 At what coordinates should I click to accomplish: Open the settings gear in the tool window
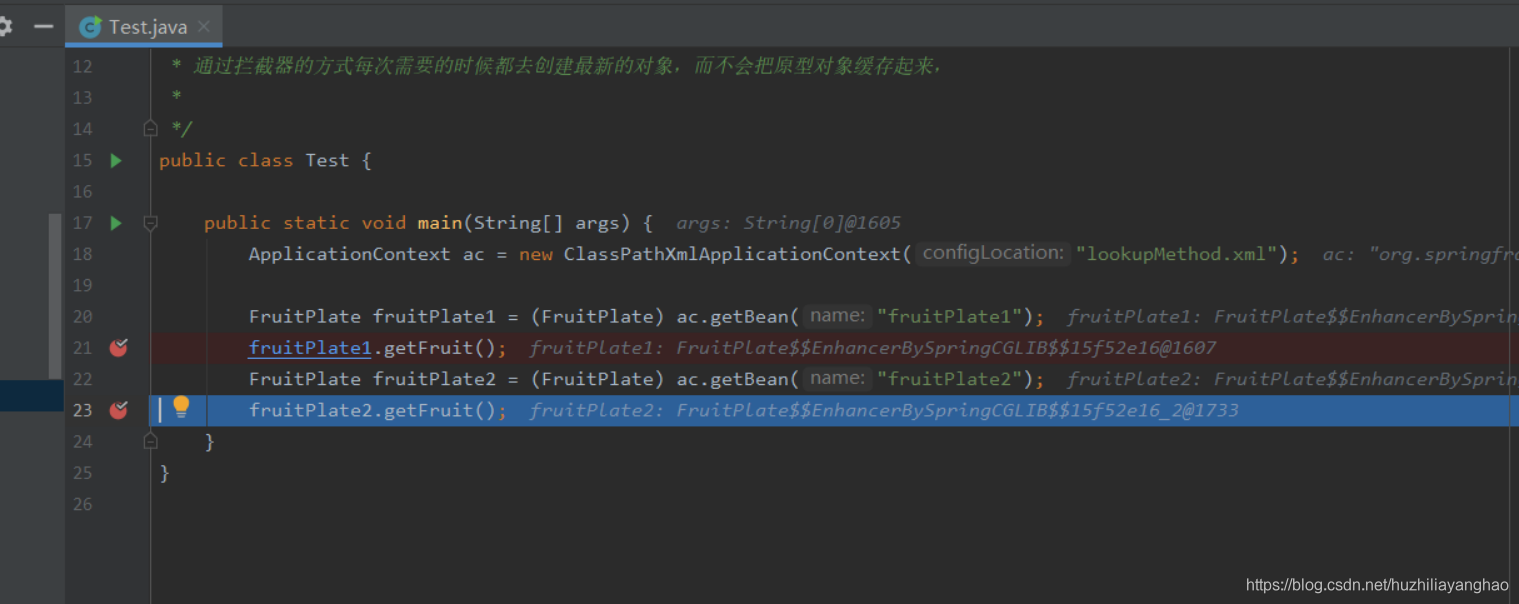coord(5,27)
